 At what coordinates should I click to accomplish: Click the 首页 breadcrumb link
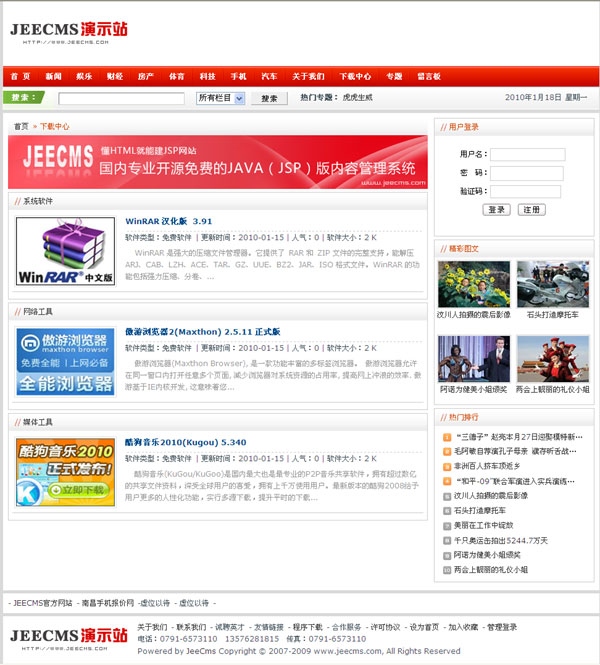[21, 126]
